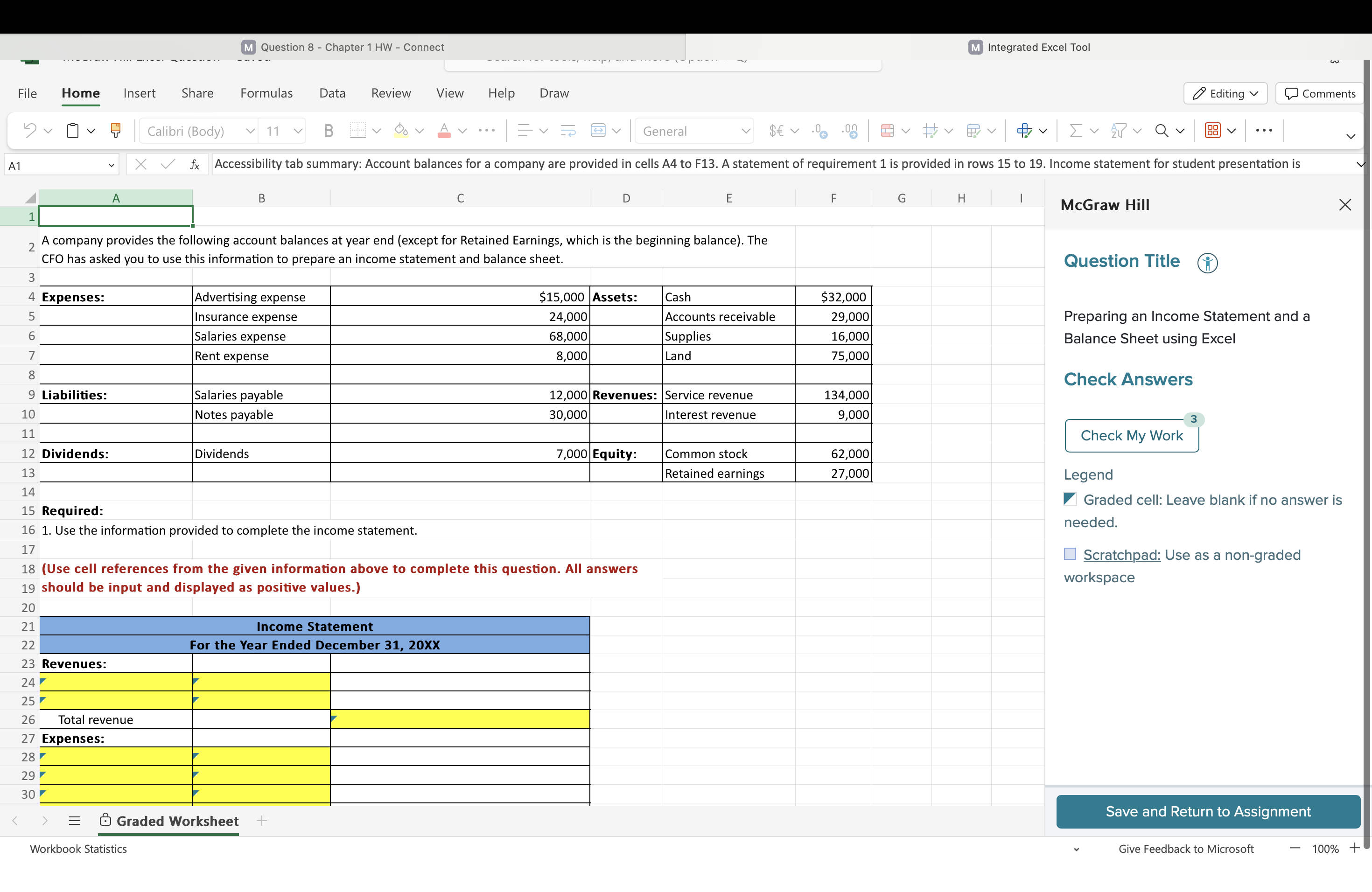Open the Formulas ribbon tab
1372x892 pixels.
[x=266, y=93]
